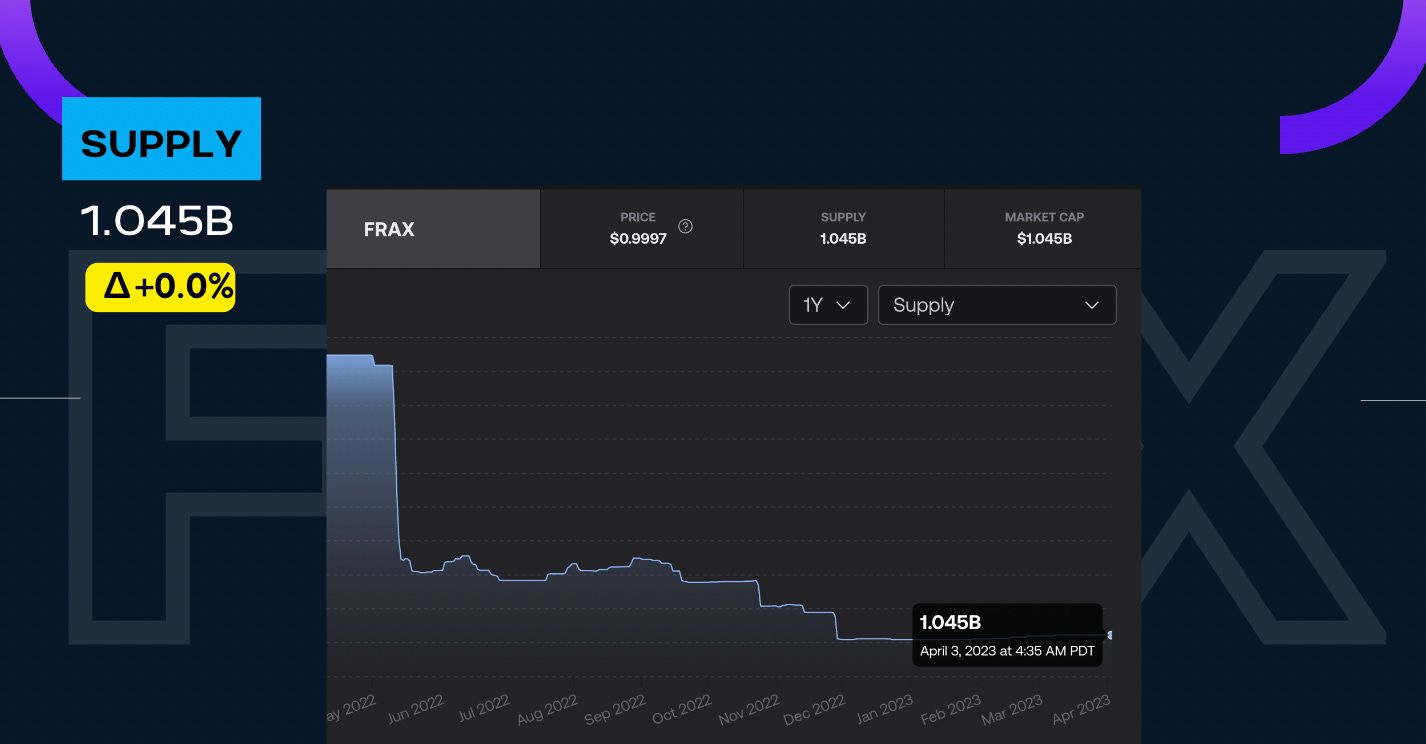
Task: Click the chart data point marker at April 2023
Action: [1110, 635]
